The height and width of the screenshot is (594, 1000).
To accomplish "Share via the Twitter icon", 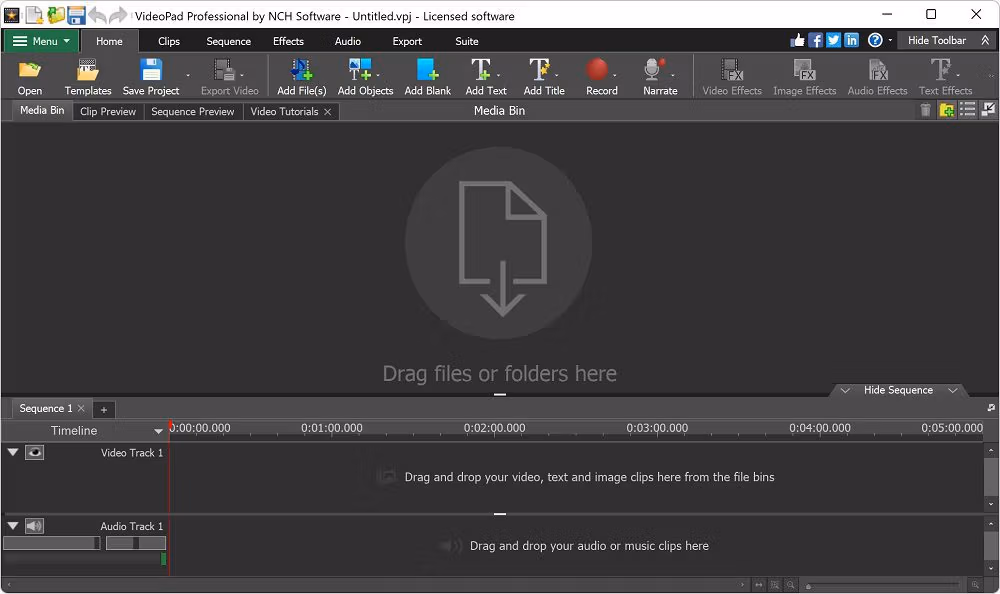I will 833,40.
